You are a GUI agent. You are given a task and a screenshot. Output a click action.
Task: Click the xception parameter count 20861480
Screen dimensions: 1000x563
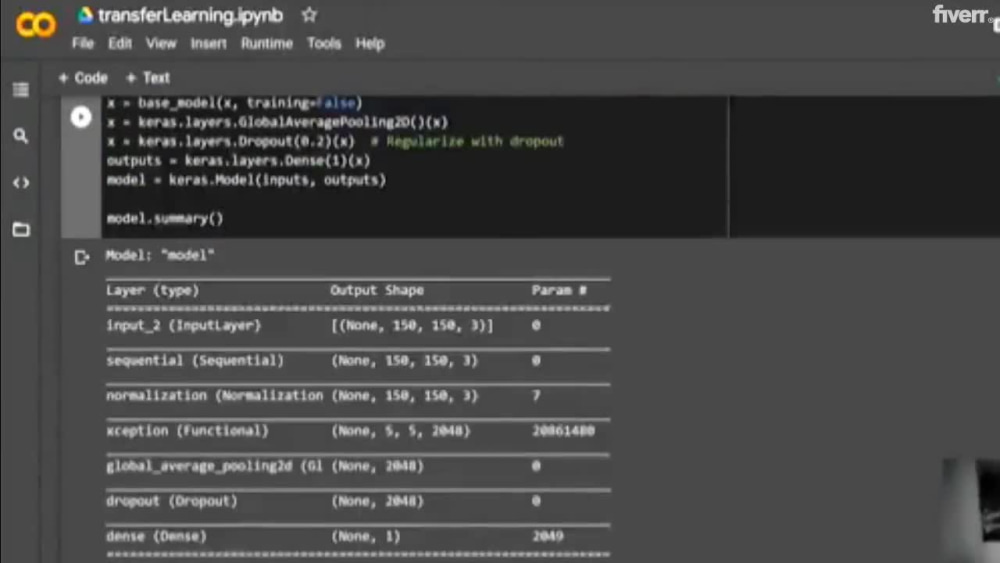click(x=563, y=430)
